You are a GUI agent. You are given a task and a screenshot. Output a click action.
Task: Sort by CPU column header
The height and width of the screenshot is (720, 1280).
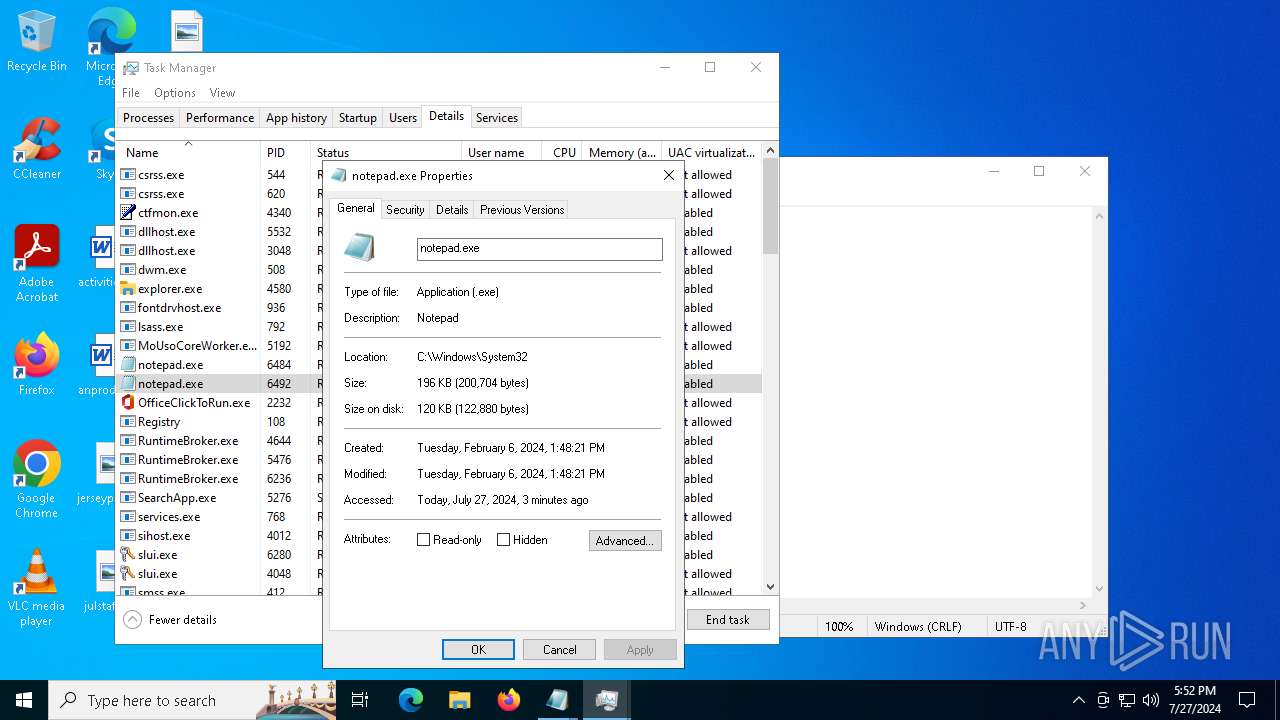pos(563,152)
